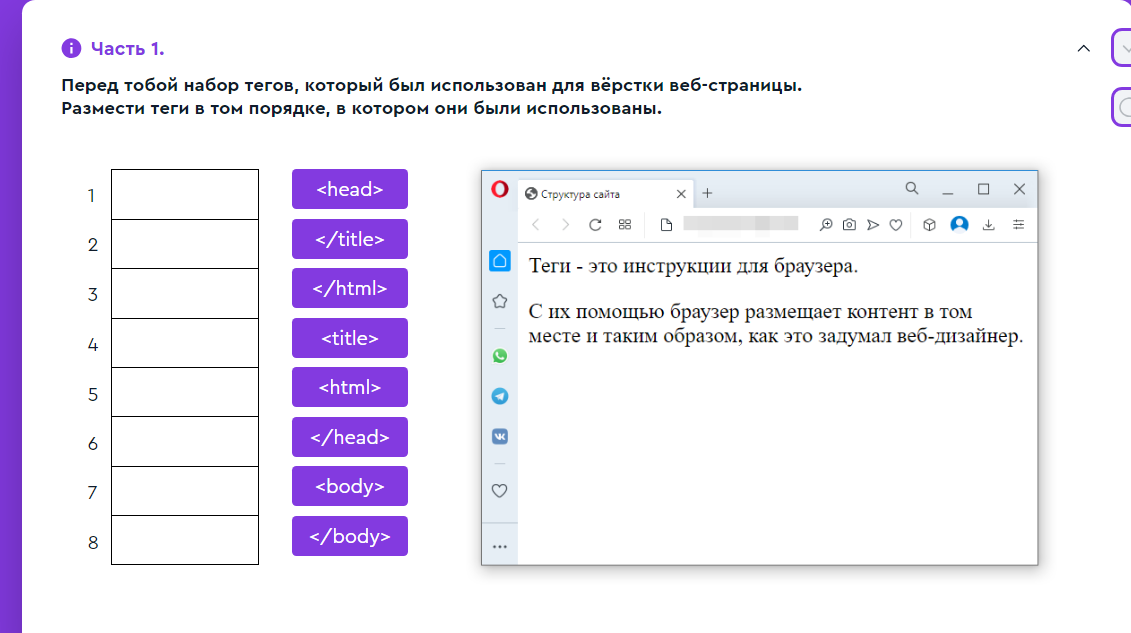Reload the page in Opera
The height and width of the screenshot is (633, 1131).
(x=595, y=225)
